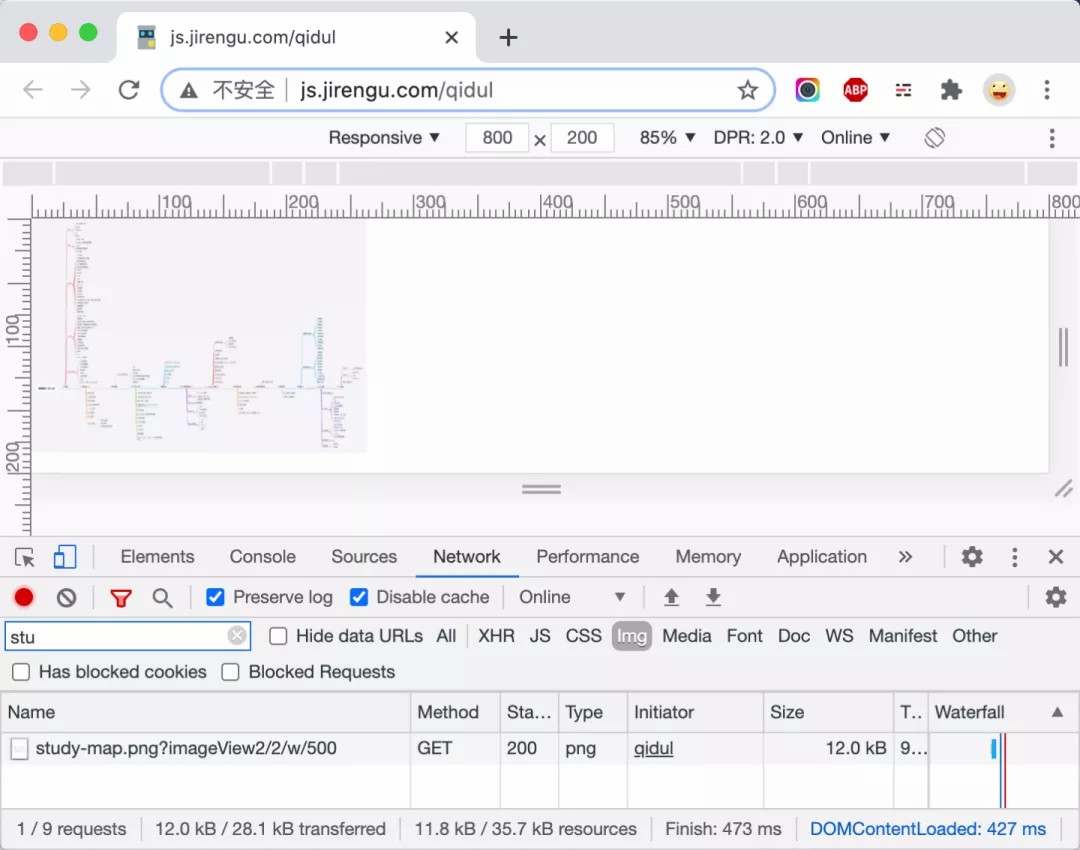Click the viewport width input field
The image size is (1080, 850).
pos(497,138)
